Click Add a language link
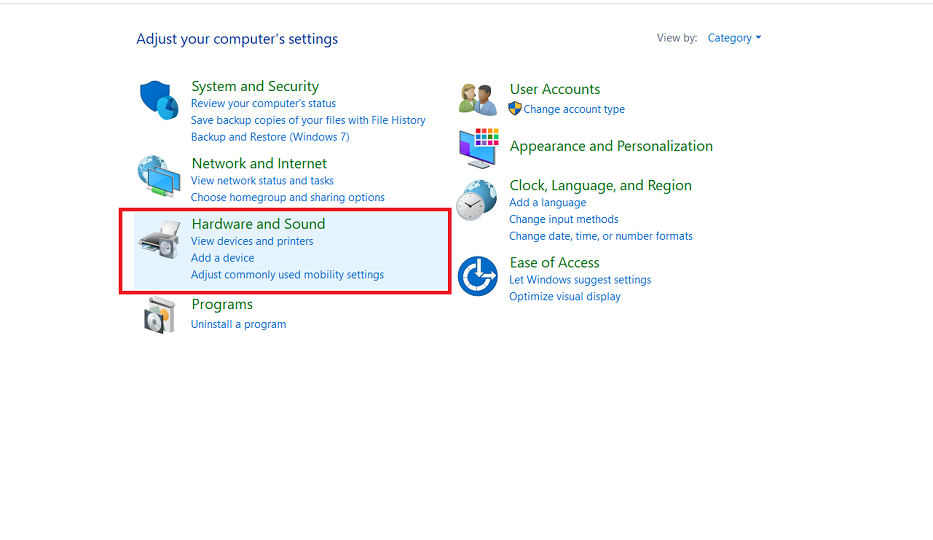Screen dimensions: 933x540 click(548, 203)
